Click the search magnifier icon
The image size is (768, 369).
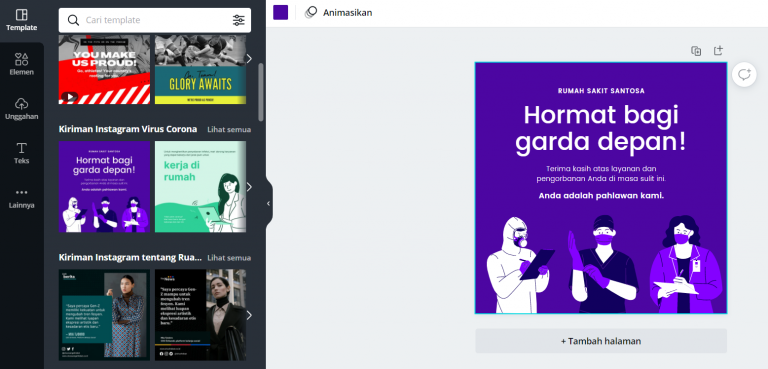73,20
